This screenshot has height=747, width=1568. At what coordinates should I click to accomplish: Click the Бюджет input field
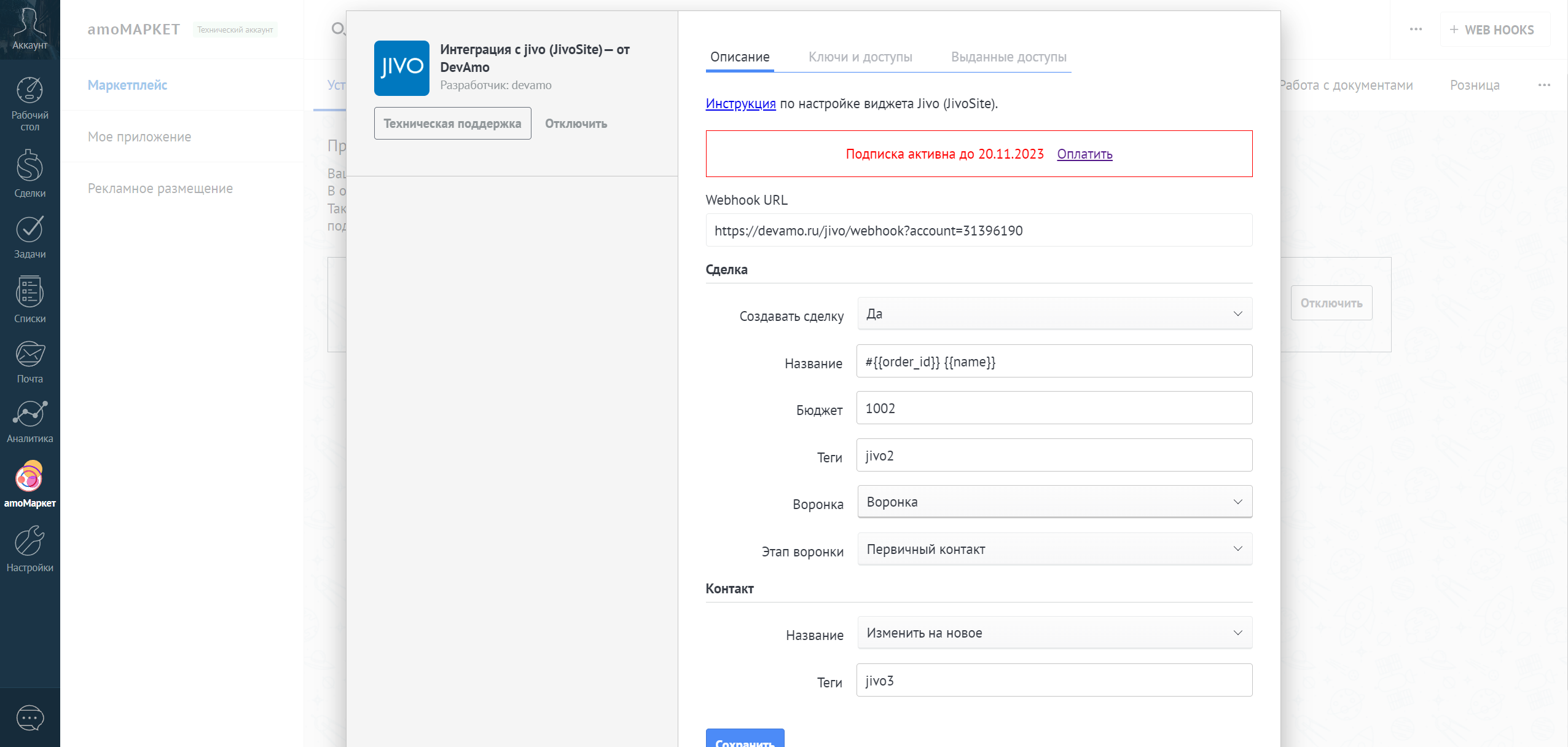pyautogui.click(x=1054, y=408)
